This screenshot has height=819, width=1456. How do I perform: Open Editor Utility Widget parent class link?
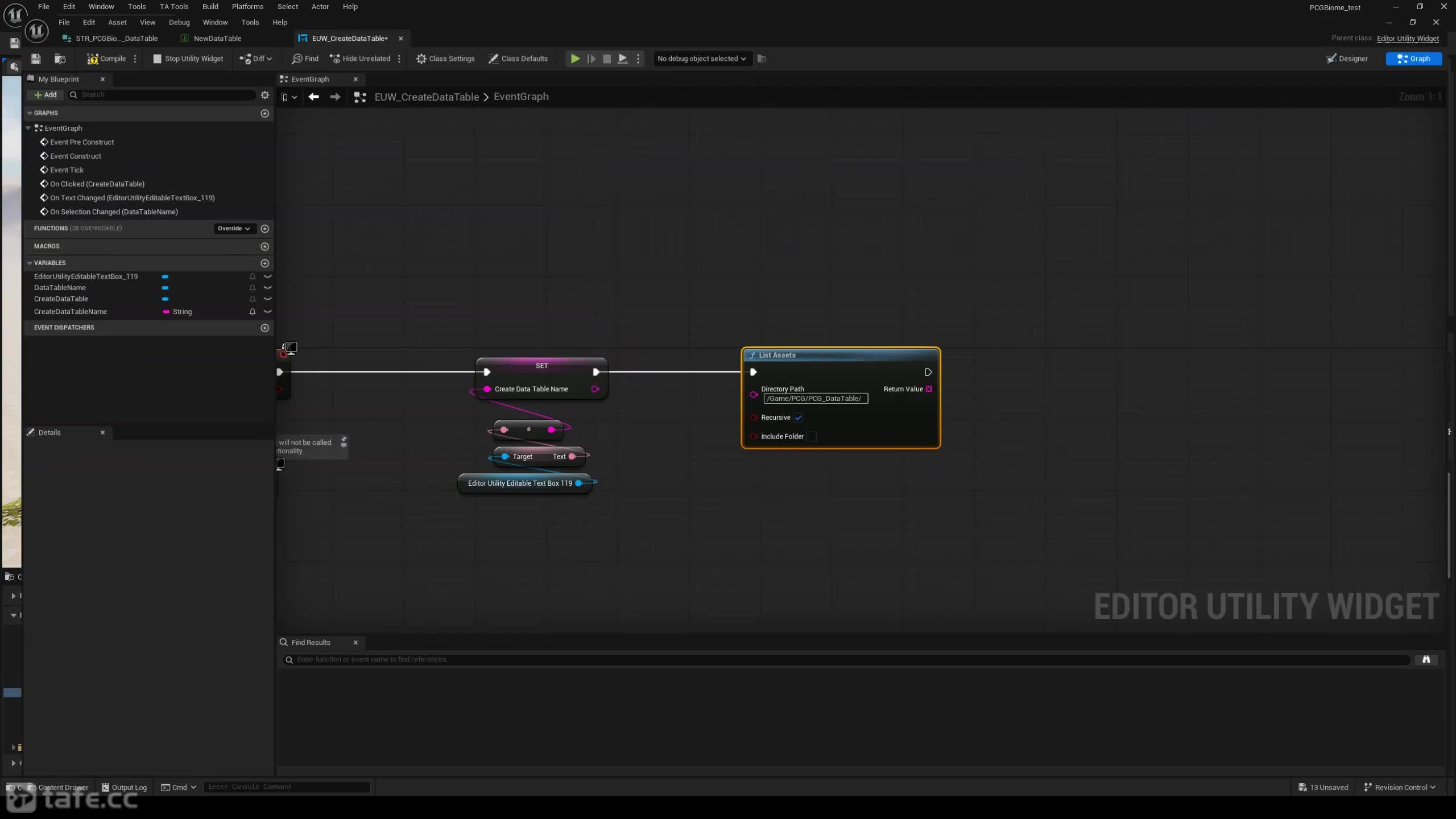(x=1408, y=38)
